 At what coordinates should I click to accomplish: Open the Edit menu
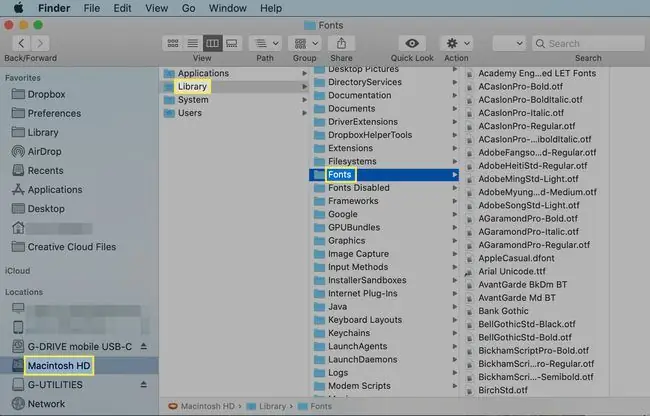[x=122, y=8]
